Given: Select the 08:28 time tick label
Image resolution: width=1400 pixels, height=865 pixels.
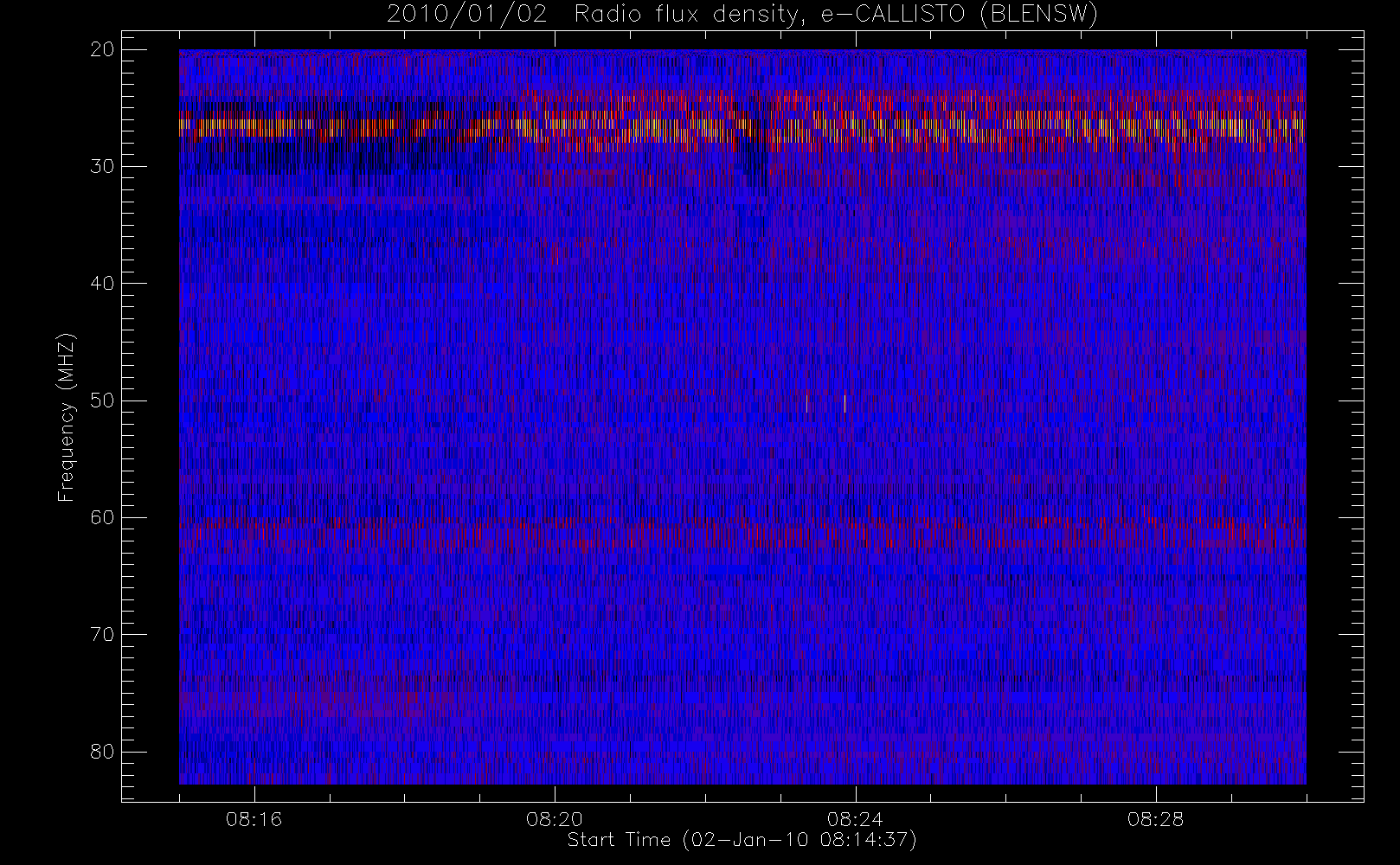Looking at the screenshot, I should coord(1155,819).
